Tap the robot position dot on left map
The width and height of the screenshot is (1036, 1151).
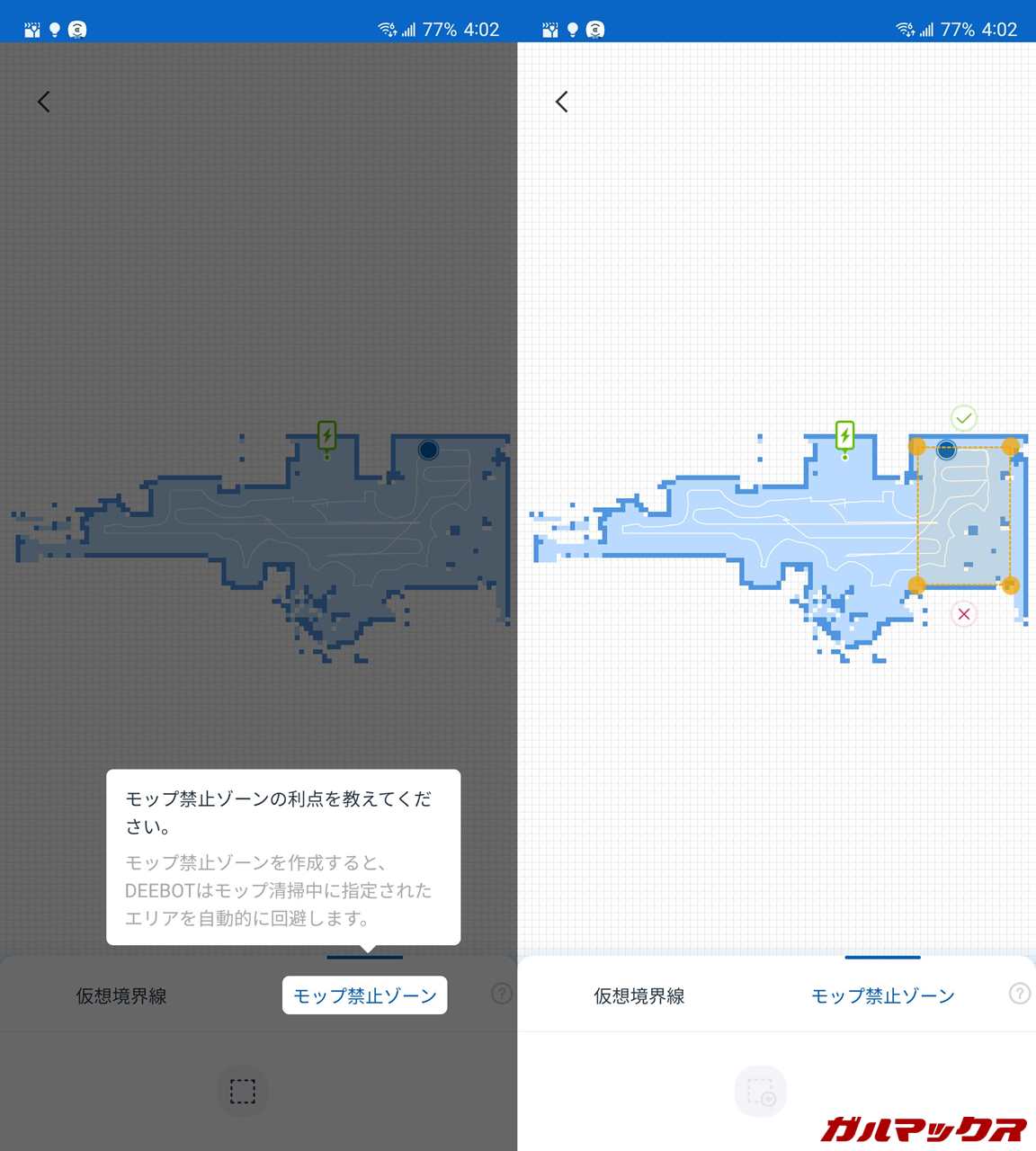pyautogui.click(x=428, y=450)
